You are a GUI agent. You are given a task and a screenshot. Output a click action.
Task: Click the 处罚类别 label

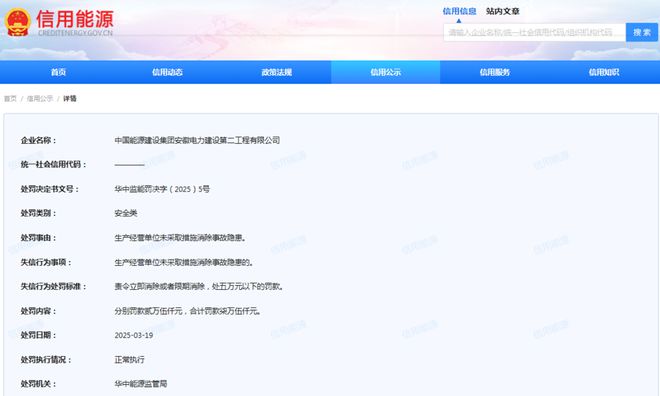pos(38,213)
